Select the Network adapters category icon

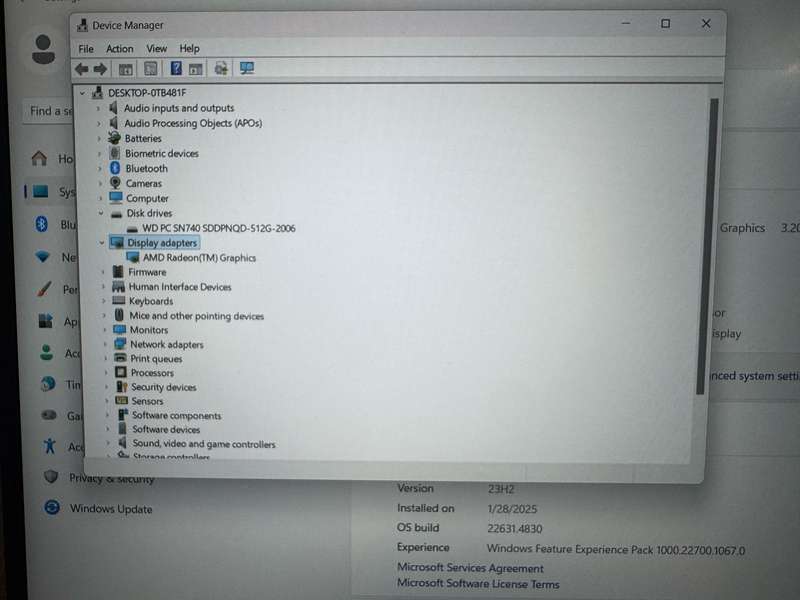tap(120, 344)
